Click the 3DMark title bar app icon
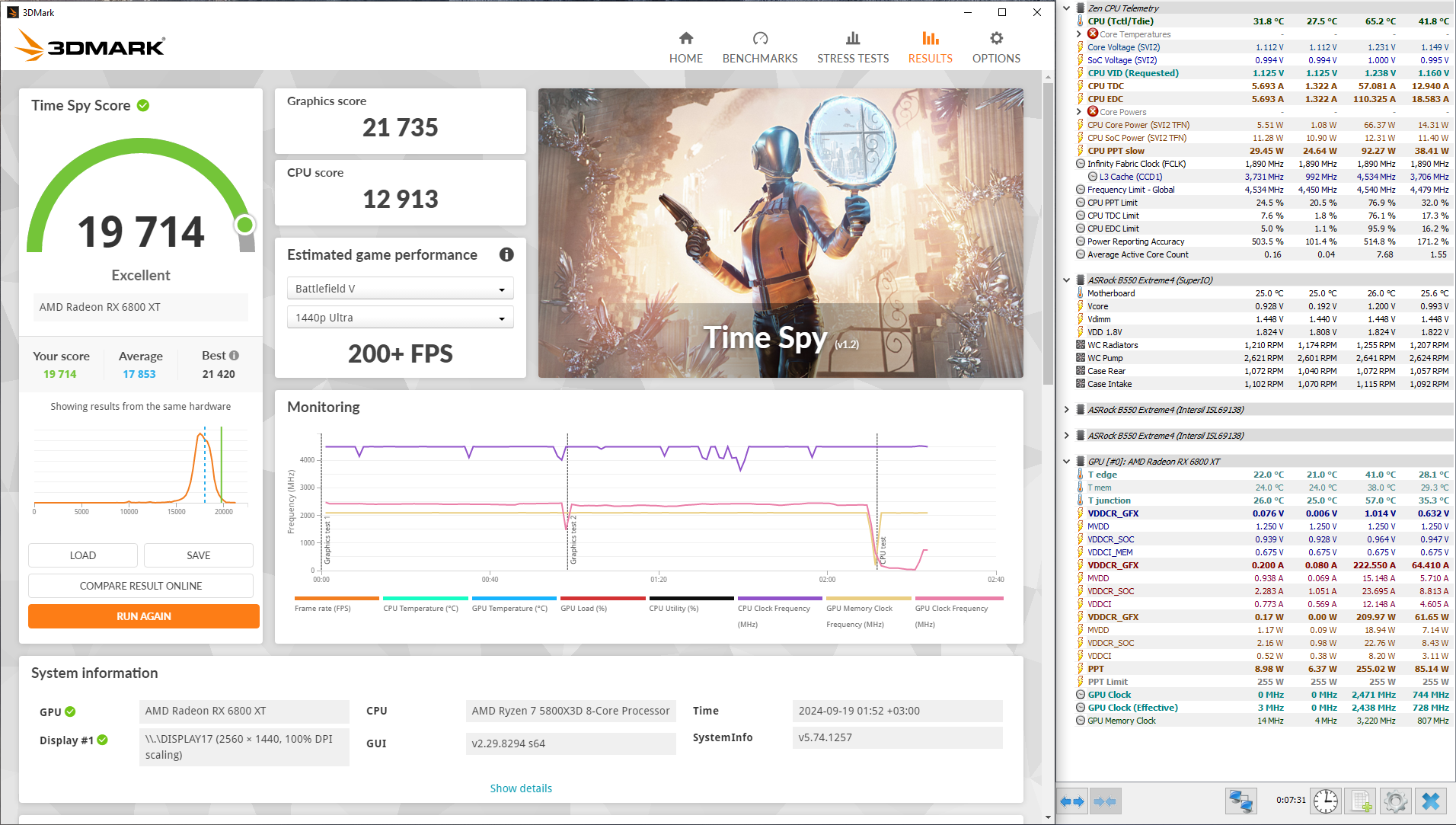Screen dimensions: 1456x825 point(12,12)
